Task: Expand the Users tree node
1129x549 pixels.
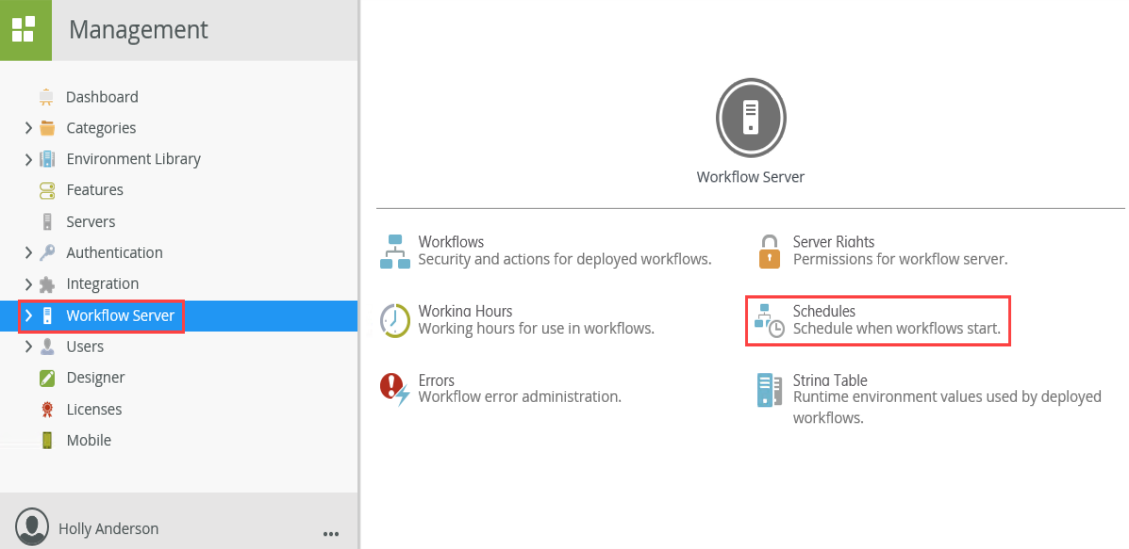Action: pyautogui.click(x=28, y=347)
